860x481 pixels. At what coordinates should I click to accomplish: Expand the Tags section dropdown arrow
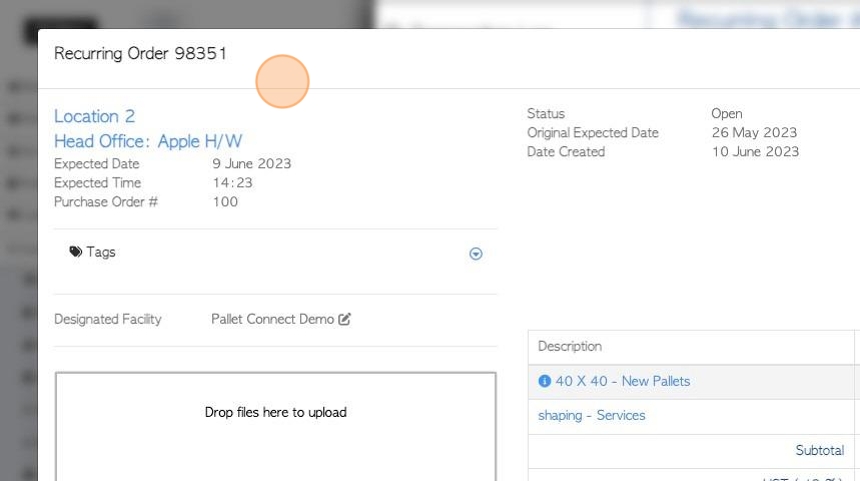point(476,253)
